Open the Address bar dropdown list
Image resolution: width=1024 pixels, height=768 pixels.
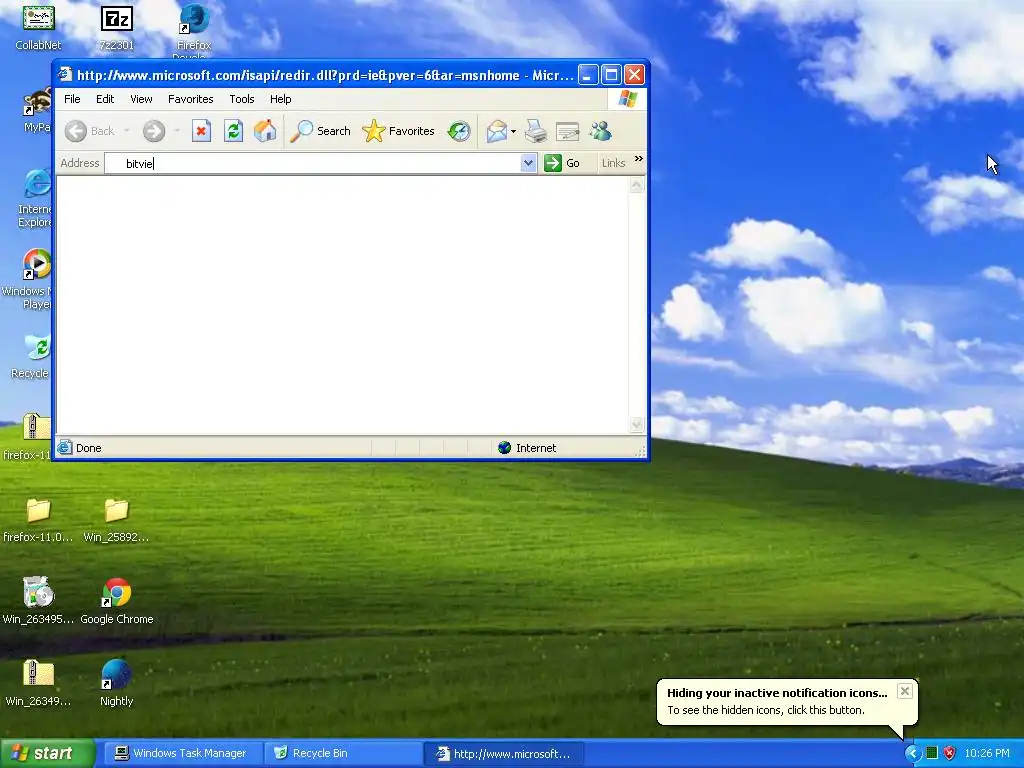[528, 163]
